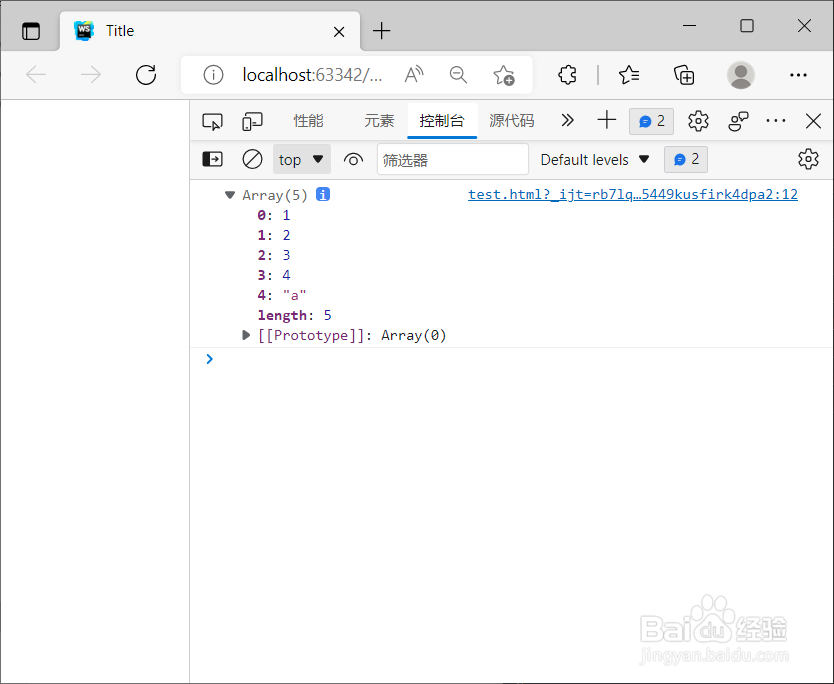Viewport: 834px width, 684px height.
Task: Add a new DevTools tool tab
Action: pos(606,121)
